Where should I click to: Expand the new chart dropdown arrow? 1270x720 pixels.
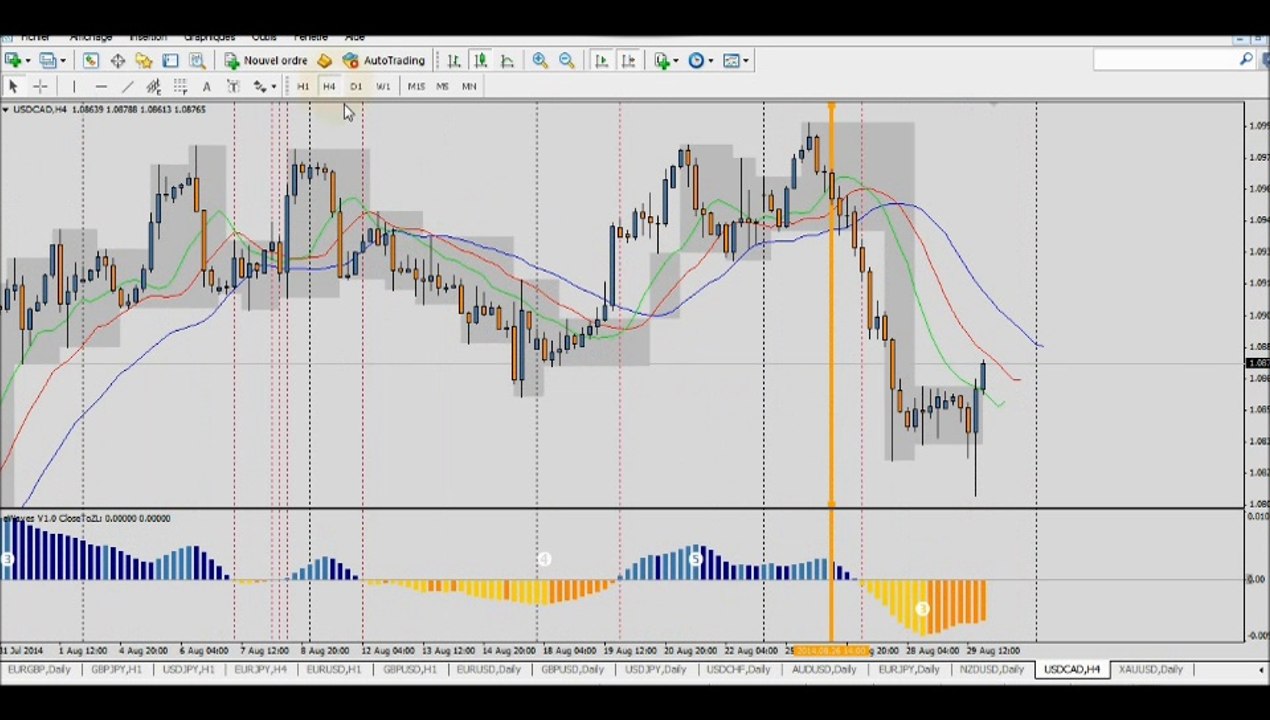(27, 61)
